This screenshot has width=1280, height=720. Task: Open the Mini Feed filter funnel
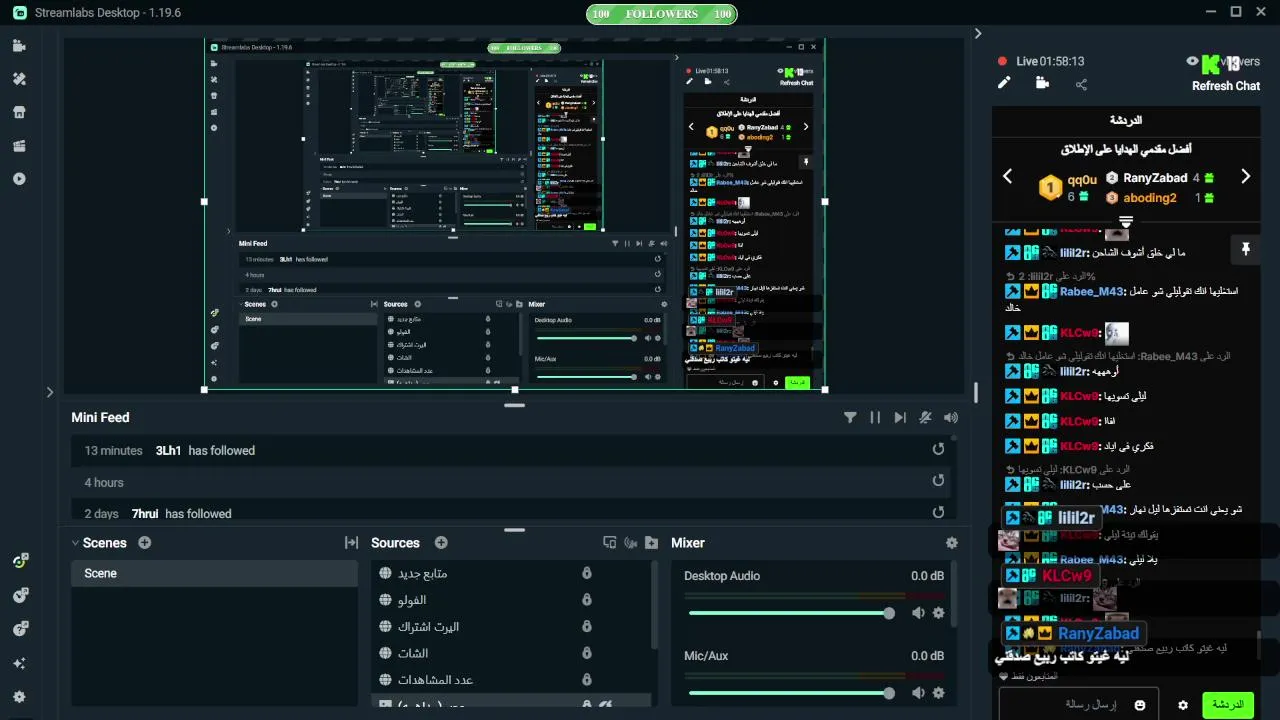(850, 418)
